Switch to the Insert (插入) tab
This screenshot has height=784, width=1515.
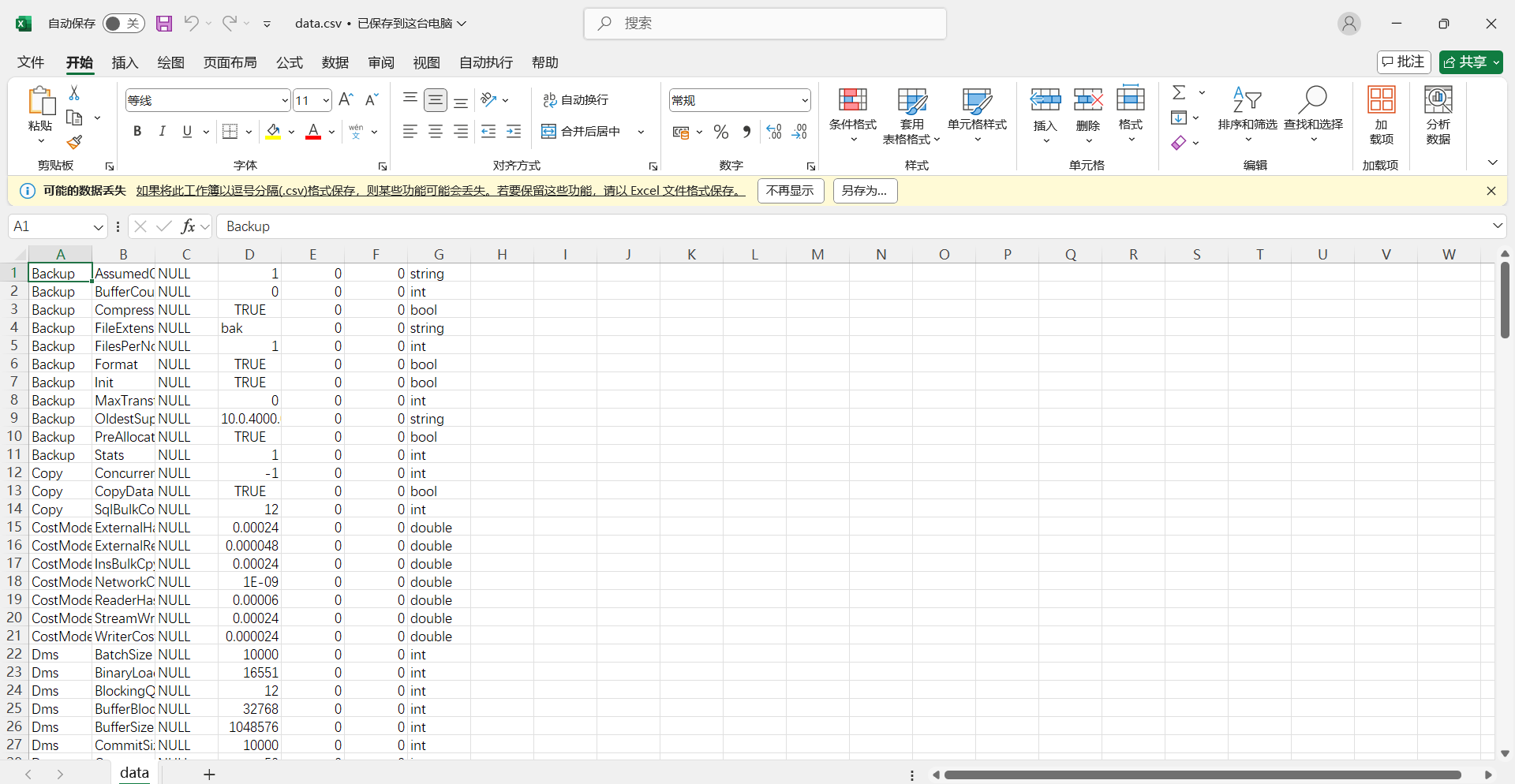[125, 62]
